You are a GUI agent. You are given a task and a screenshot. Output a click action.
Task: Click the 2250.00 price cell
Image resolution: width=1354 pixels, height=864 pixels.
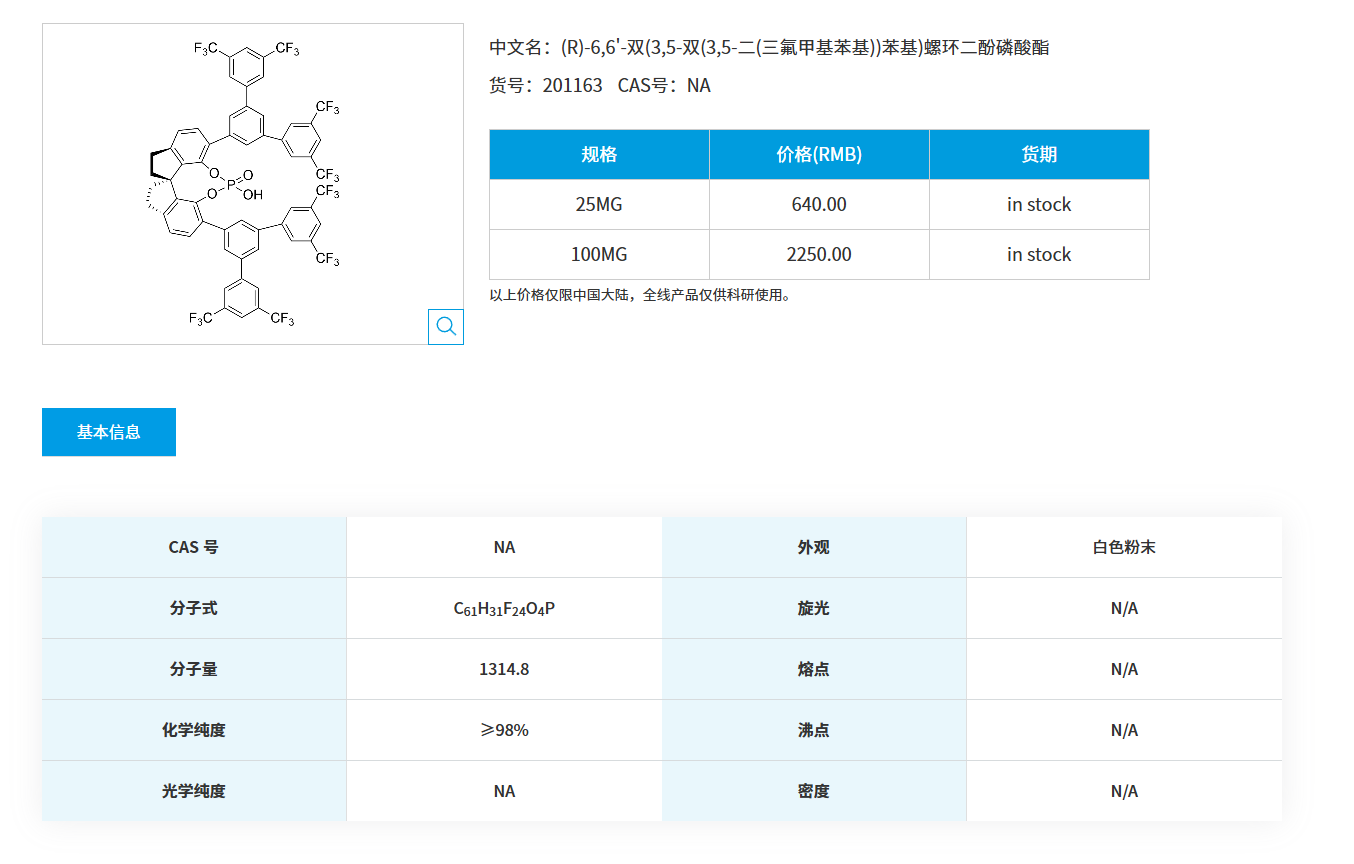pyautogui.click(x=818, y=254)
